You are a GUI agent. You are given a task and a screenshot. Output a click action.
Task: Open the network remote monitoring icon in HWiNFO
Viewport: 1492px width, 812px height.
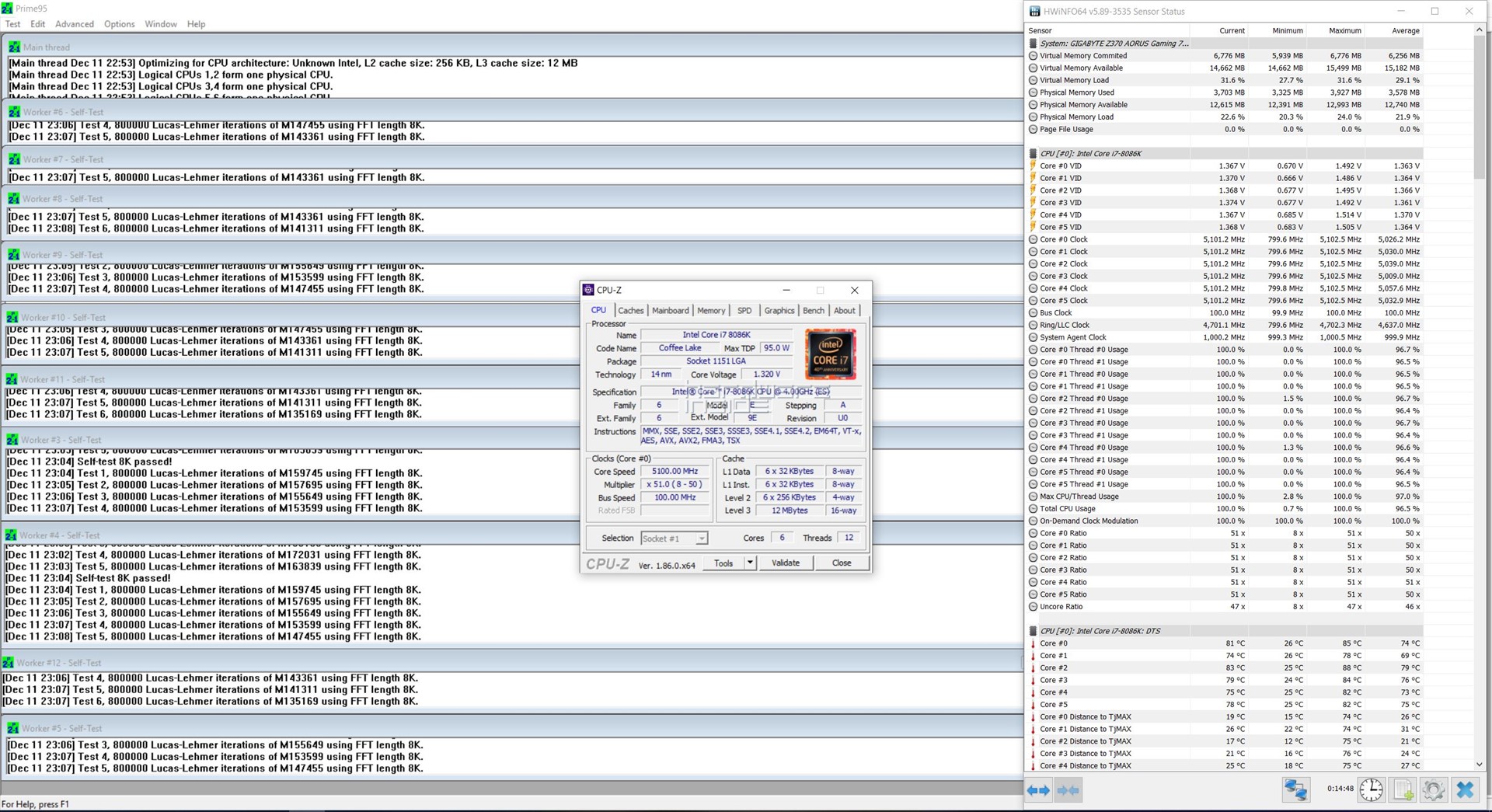click(1295, 789)
